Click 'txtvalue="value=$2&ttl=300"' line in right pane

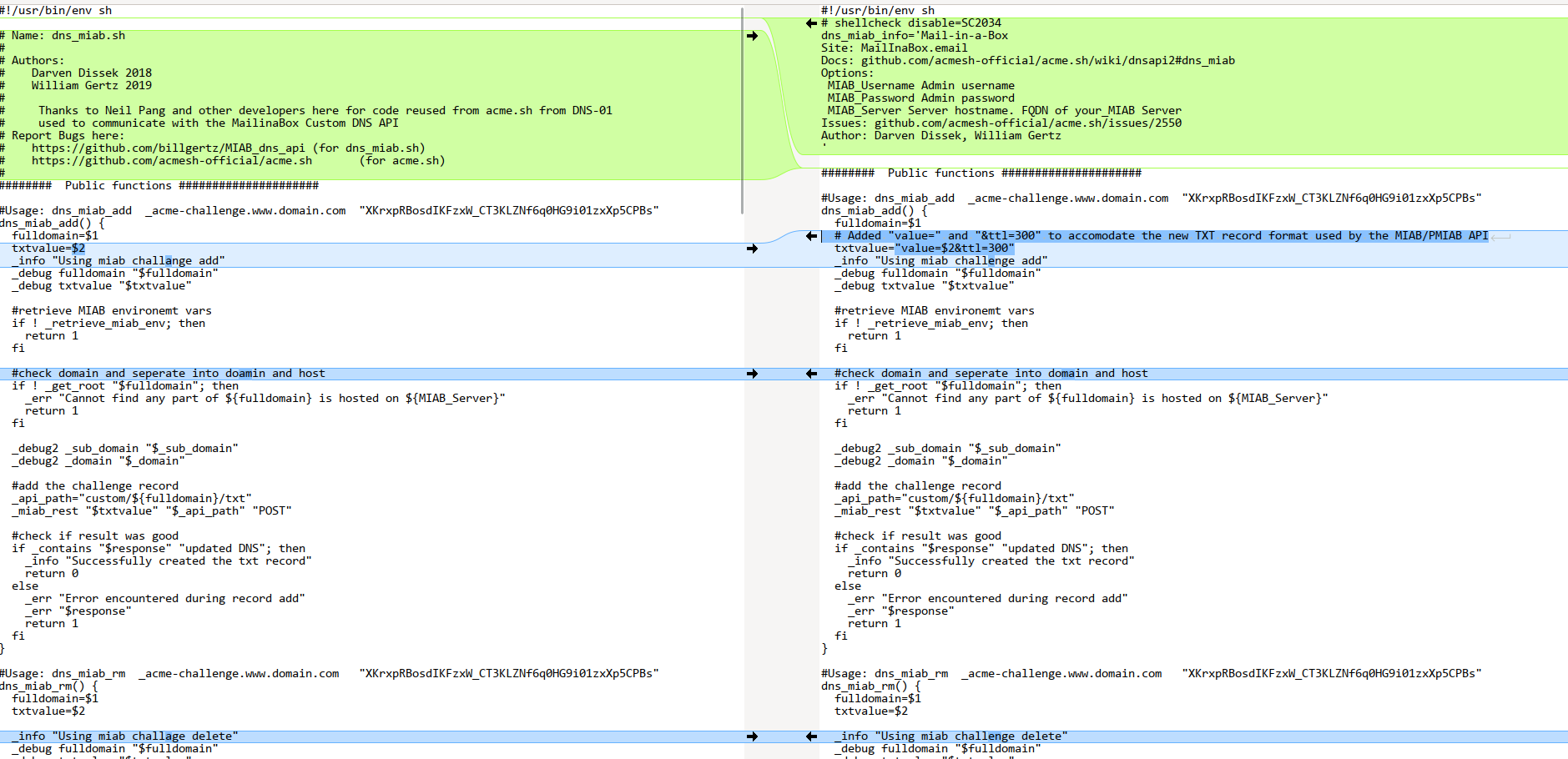click(925, 249)
